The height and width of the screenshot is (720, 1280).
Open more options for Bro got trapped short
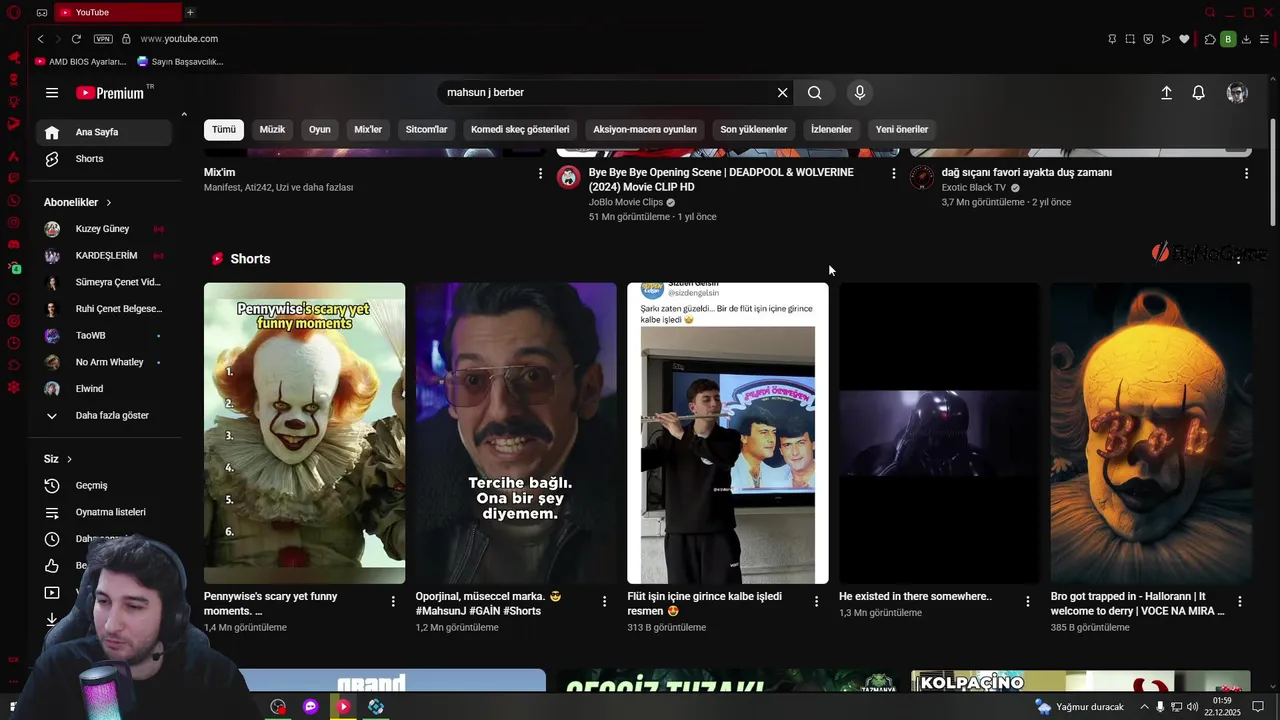1239,601
